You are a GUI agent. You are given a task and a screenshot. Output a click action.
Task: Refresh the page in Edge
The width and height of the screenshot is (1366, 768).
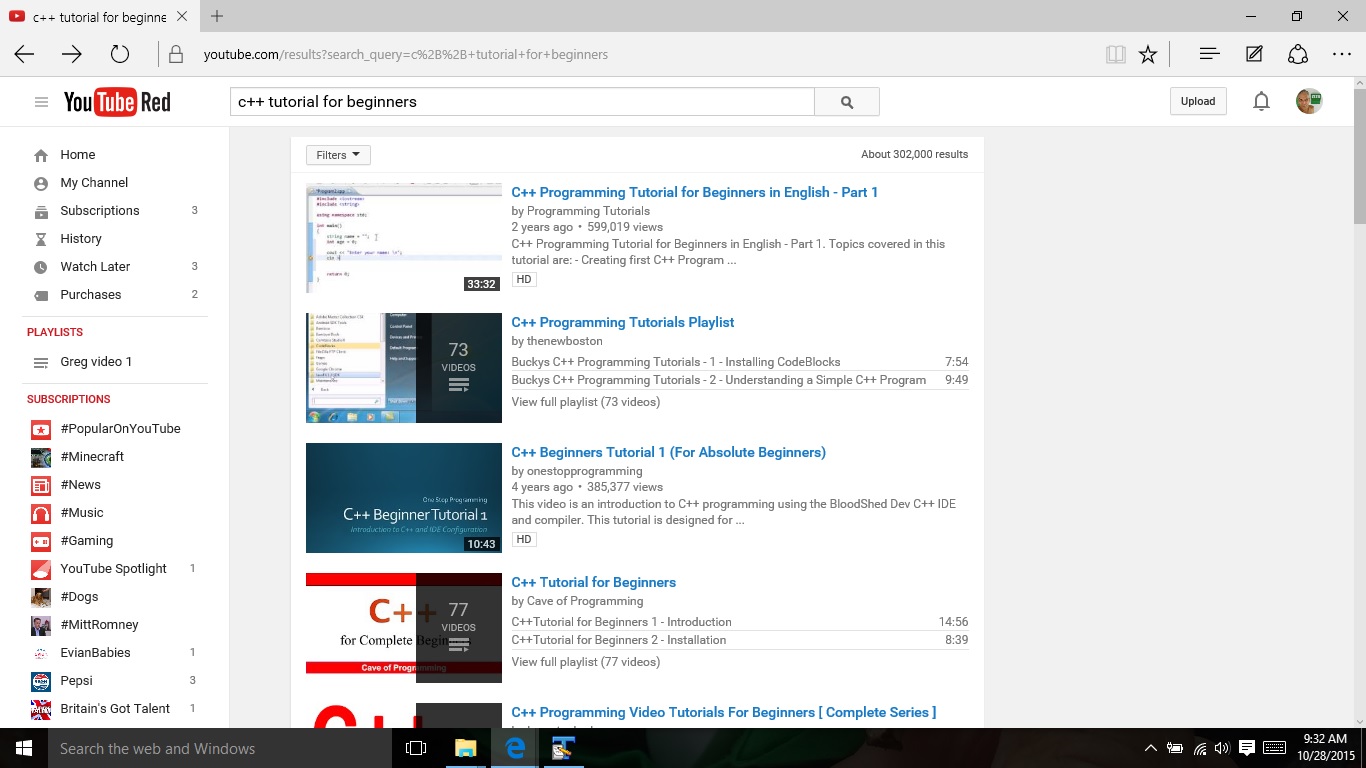click(x=120, y=54)
